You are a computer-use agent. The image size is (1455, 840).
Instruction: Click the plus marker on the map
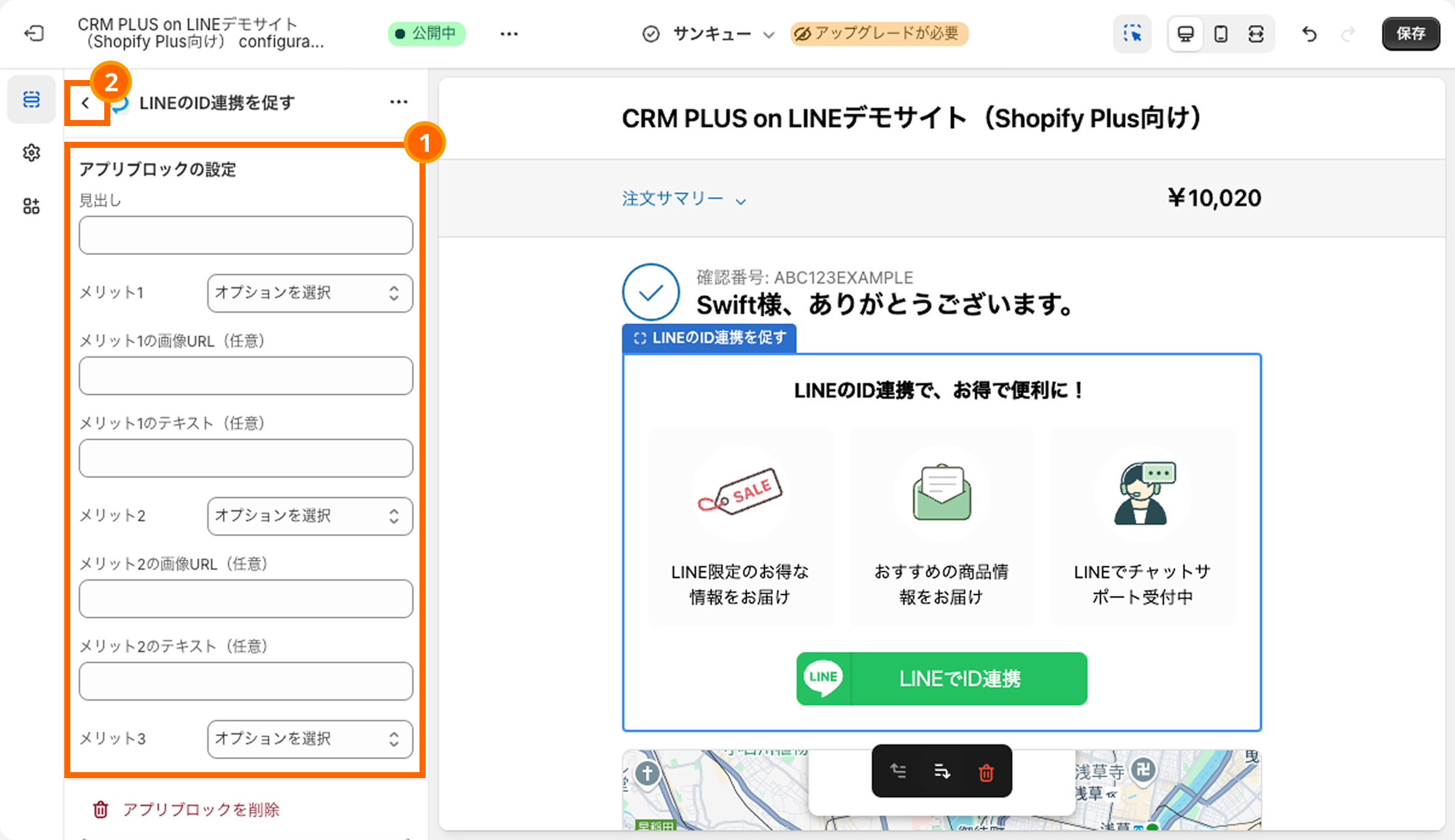pos(647,773)
